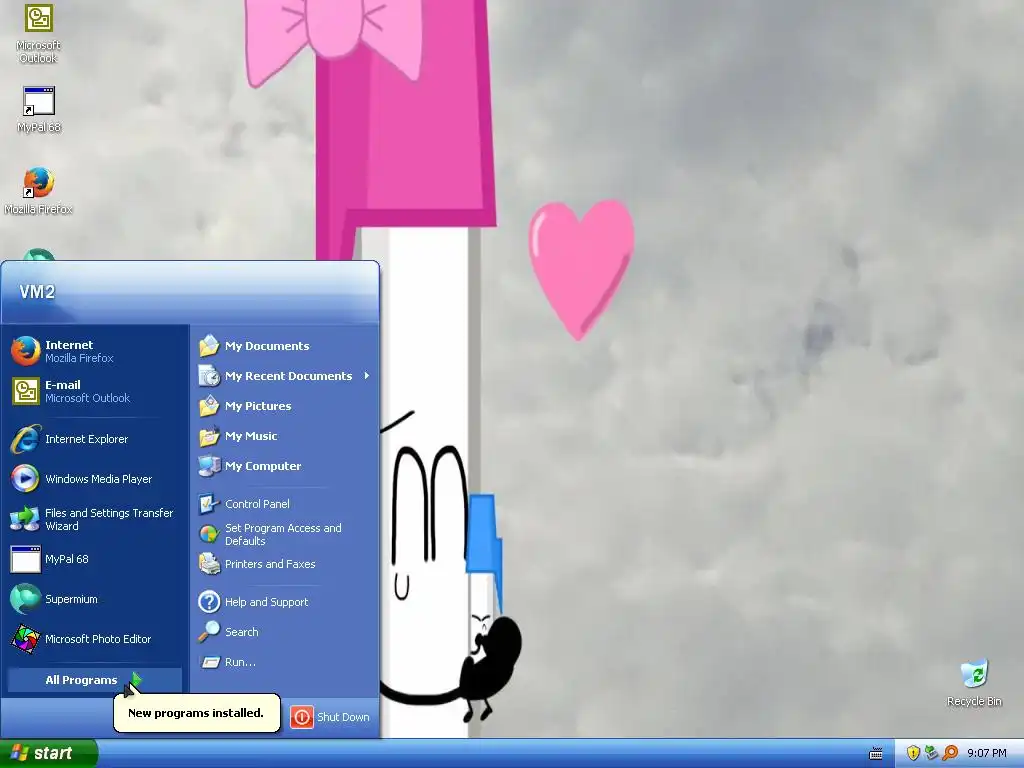Screen dimensions: 1024x768
Task: Click Help and Support label
Action: click(266, 601)
